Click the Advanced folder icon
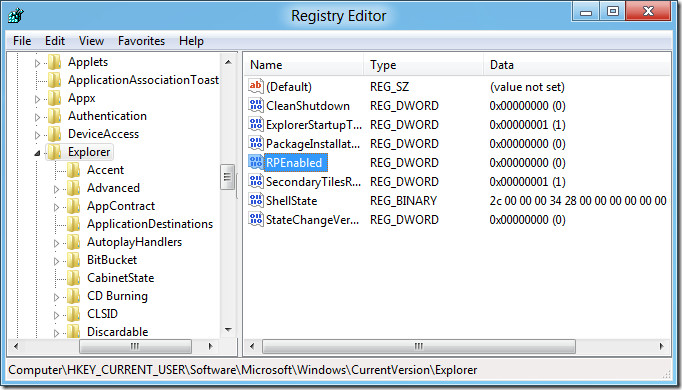 pyautogui.click(x=74, y=188)
